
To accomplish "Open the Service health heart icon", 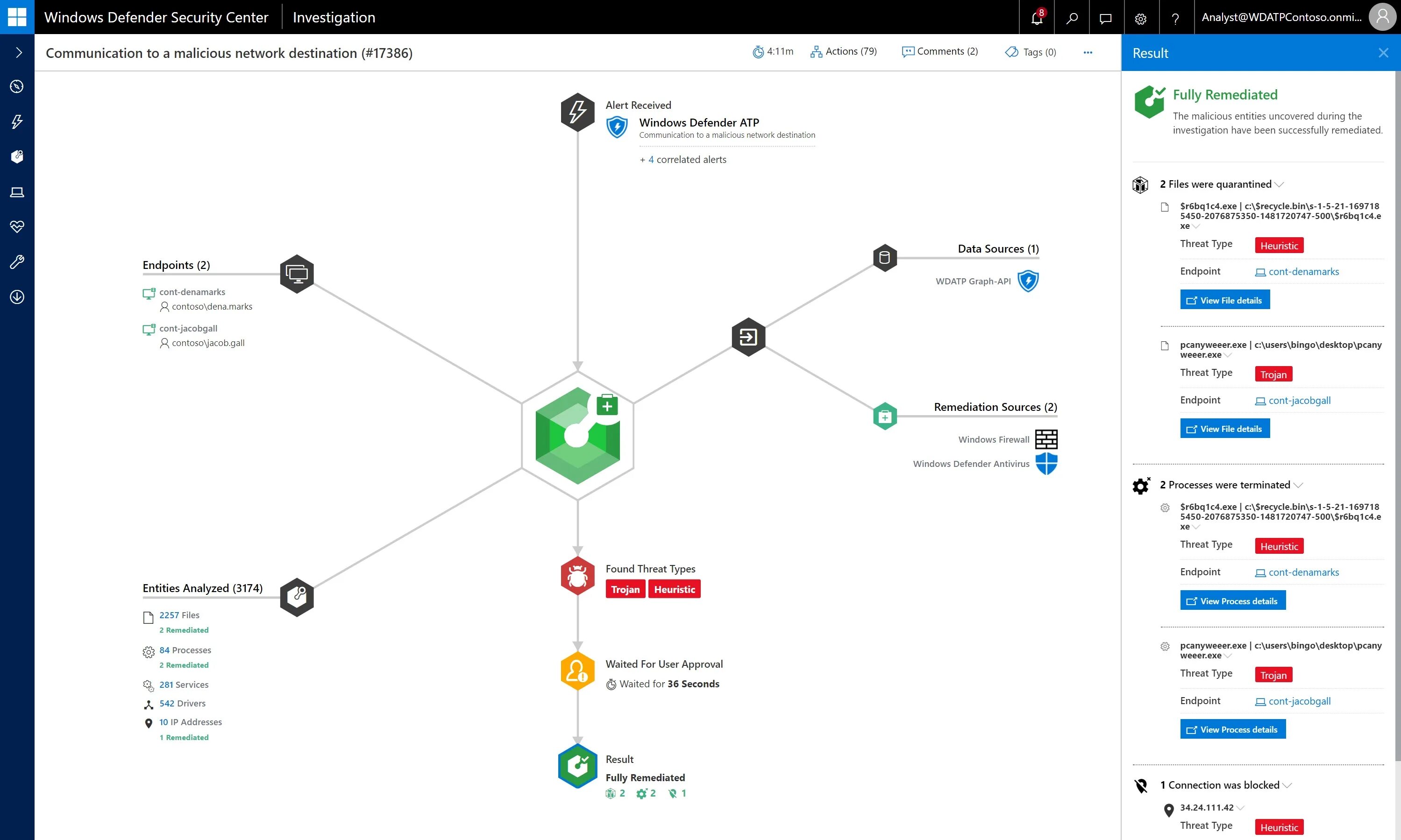I will tap(17, 226).
